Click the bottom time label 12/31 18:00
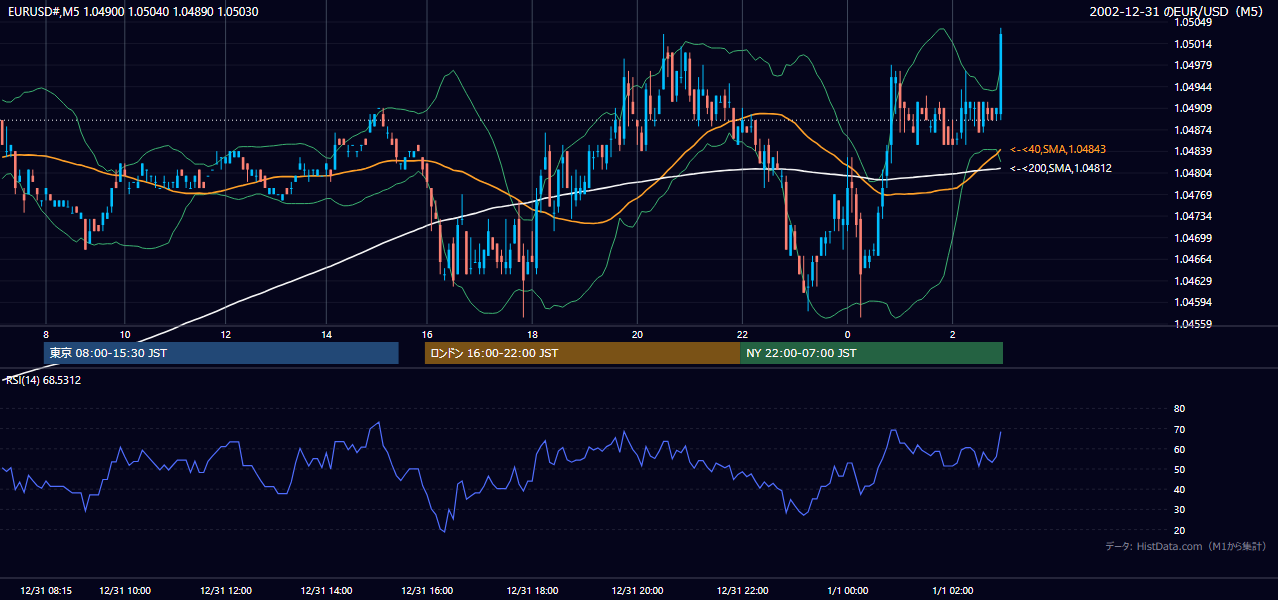Viewport: 1278px width, 600px height. [532, 591]
